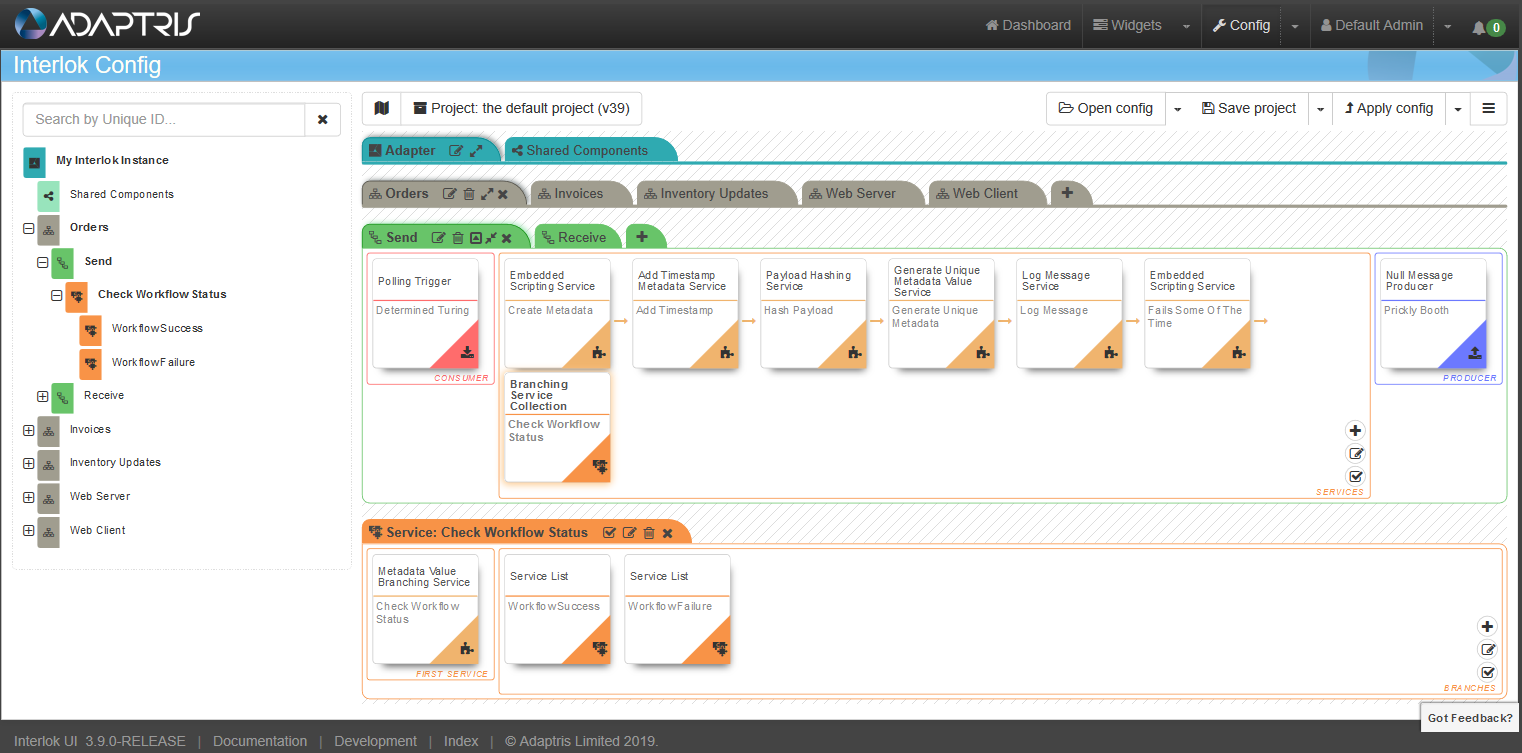Follow the Development footer link
The height and width of the screenshot is (753, 1522).
coord(376,741)
